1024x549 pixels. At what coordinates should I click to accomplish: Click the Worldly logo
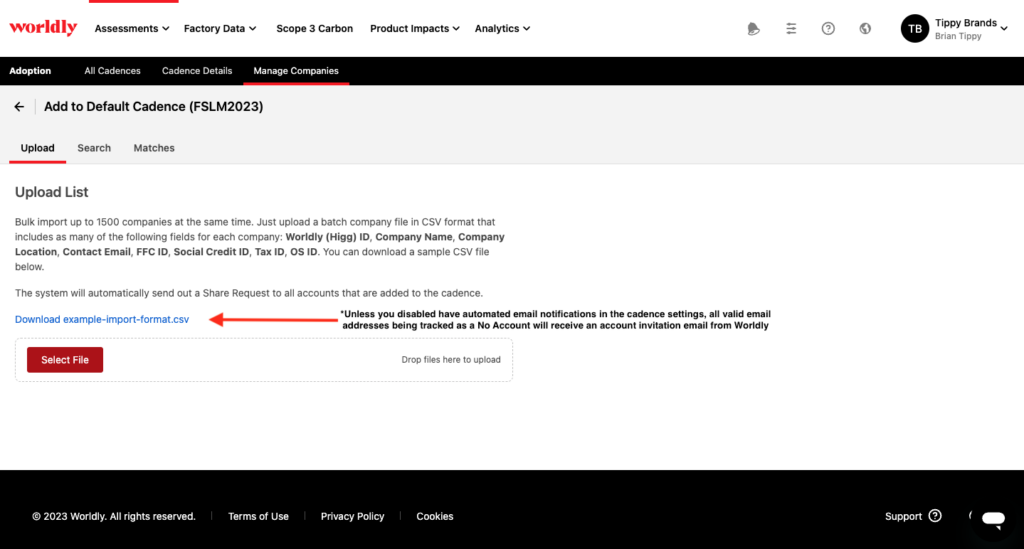[x=43, y=27]
